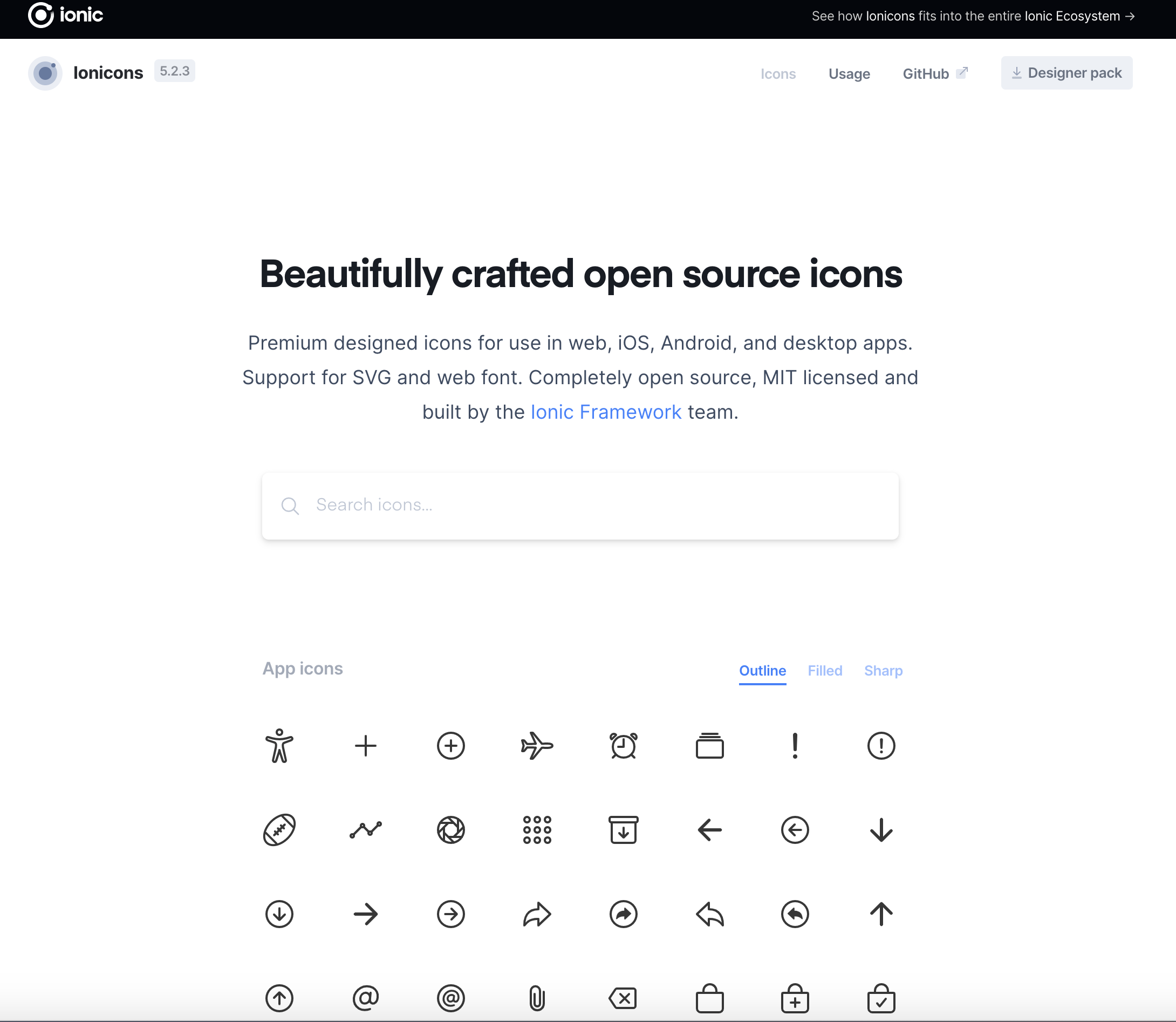This screenshot has height=1022, width=1176.
Task: Click the apps grid of dots icon
Action: [537, 830]
